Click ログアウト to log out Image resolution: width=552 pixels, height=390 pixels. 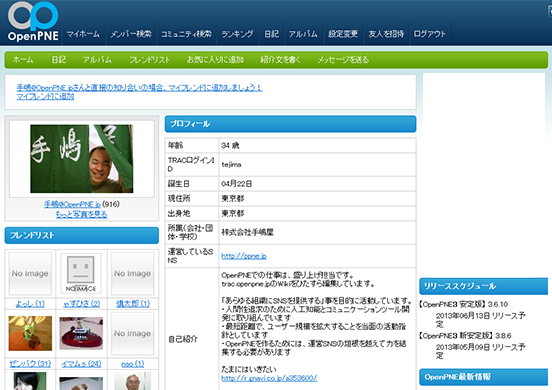(x=429, y=34)
